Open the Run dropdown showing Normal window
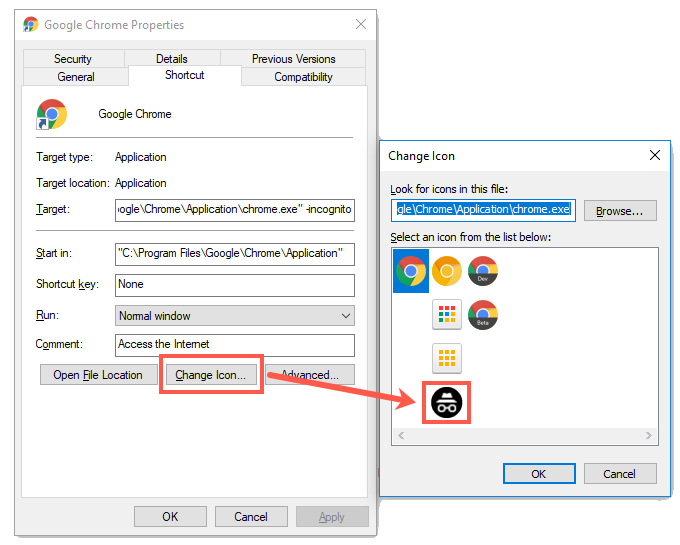The width and height of the screenshot is (680, 545). pyautogui.click(x=235, y=316)
